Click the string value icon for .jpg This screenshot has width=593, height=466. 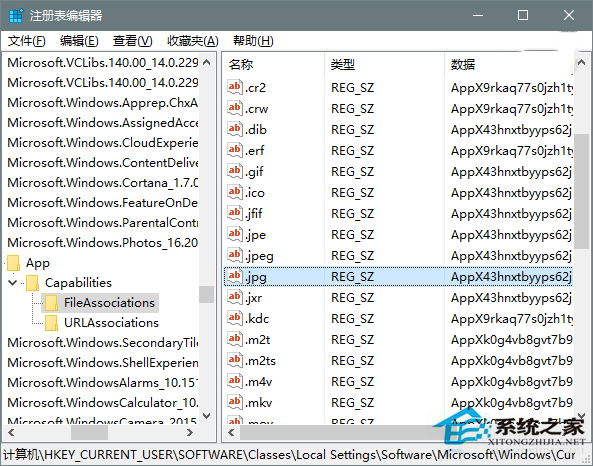[x=234, y=276]
